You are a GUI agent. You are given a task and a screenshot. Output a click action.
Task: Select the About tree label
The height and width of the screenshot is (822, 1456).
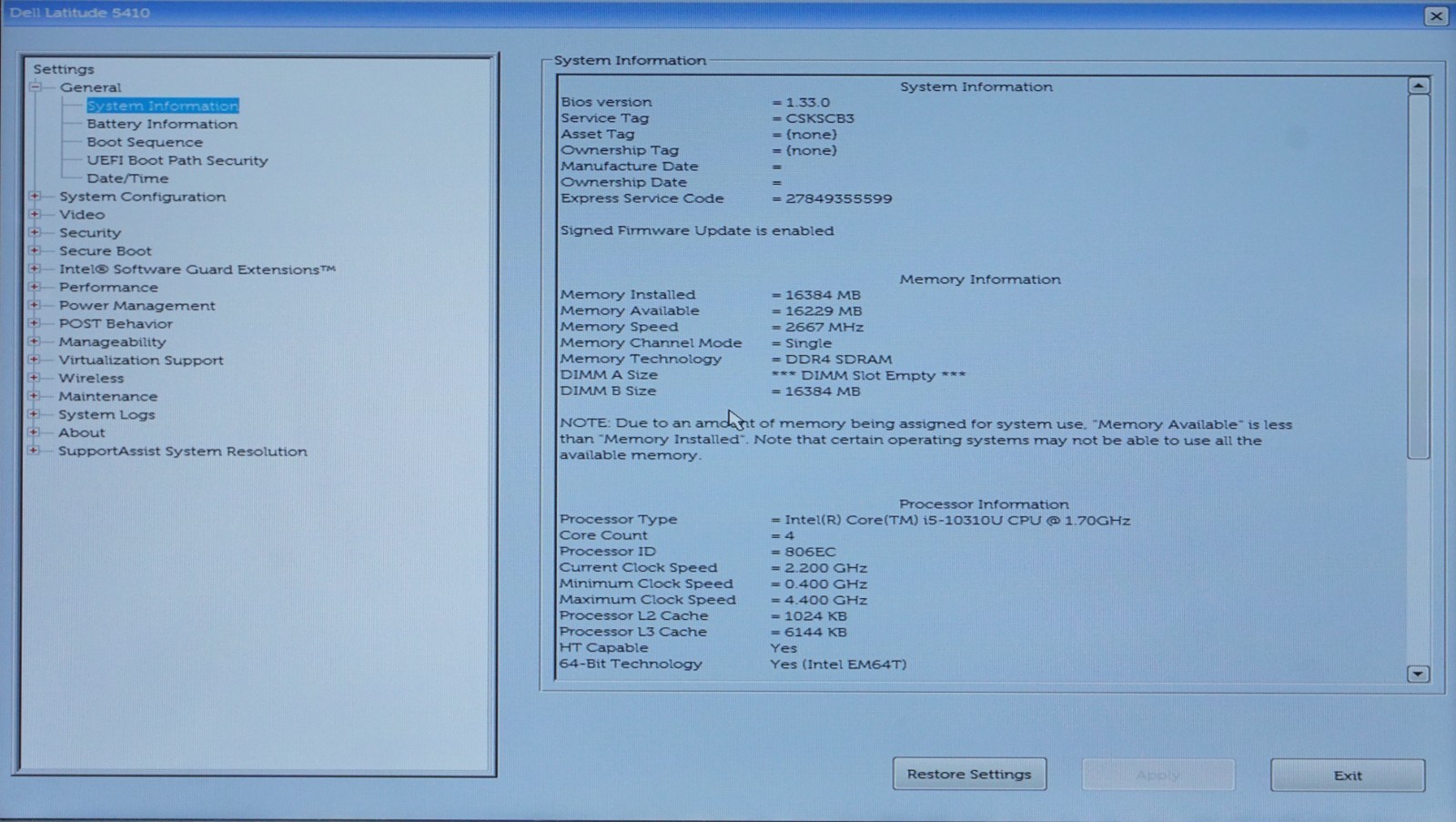tap(81, 433)
